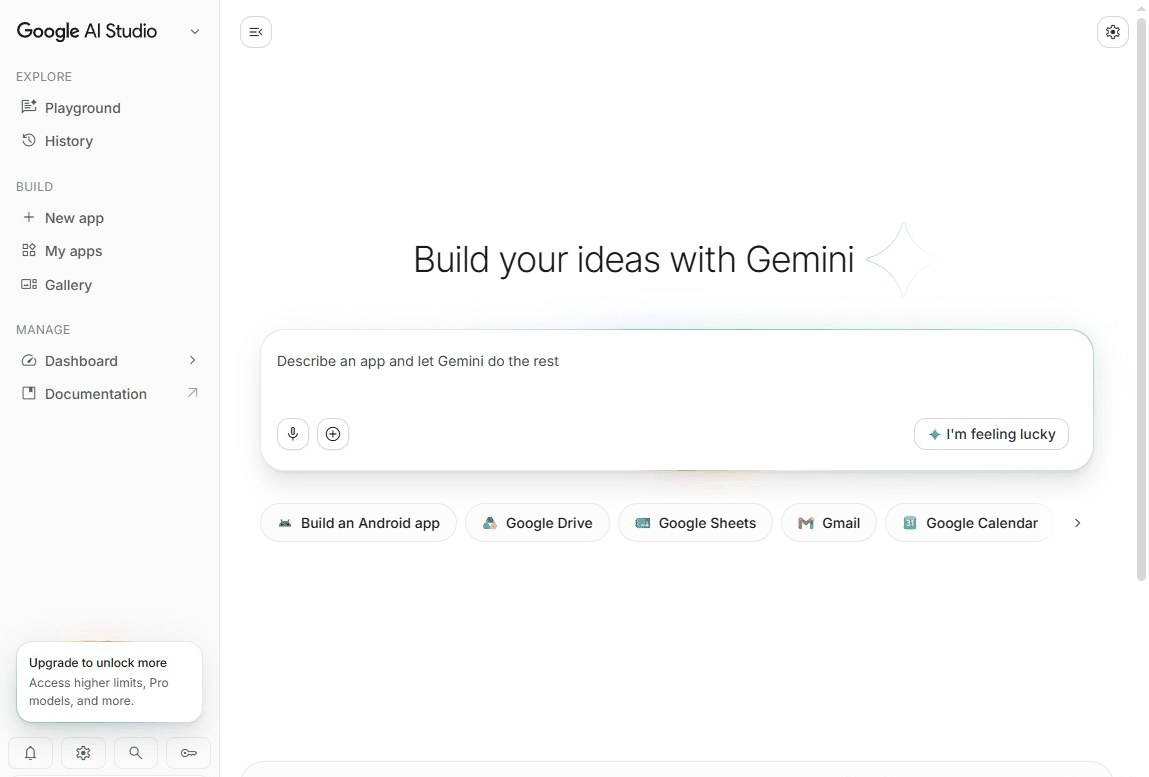Click the microphone voice input button

[292, 434]
